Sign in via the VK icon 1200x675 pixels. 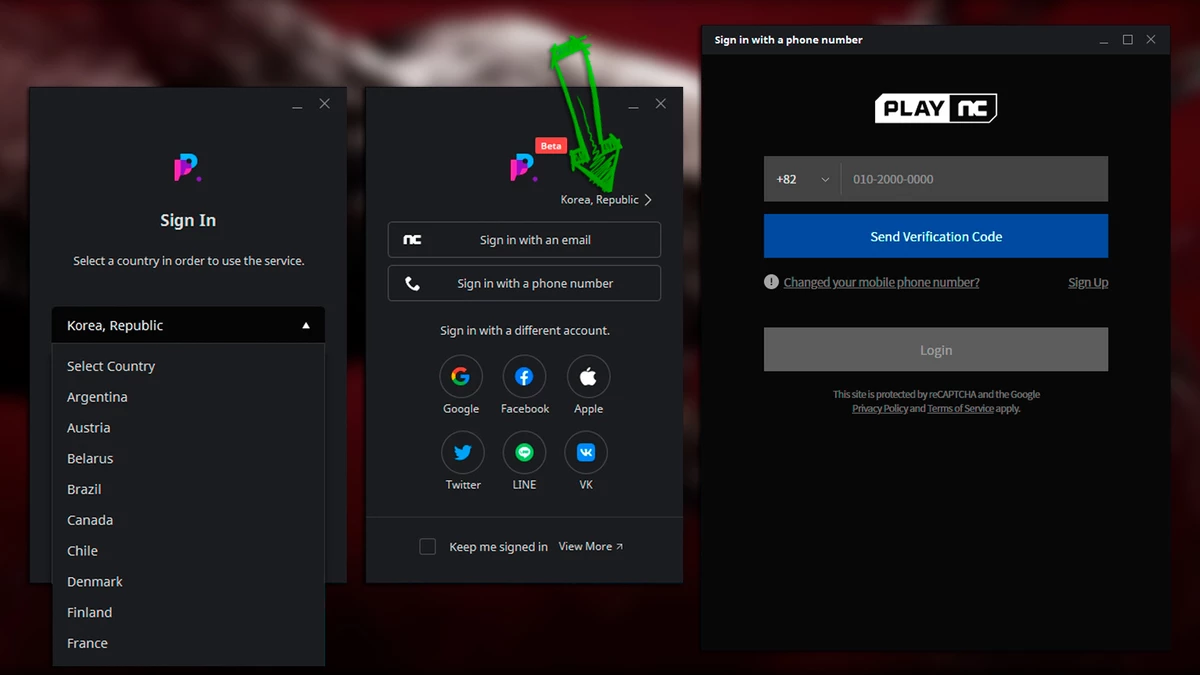[x=585, y=452]
